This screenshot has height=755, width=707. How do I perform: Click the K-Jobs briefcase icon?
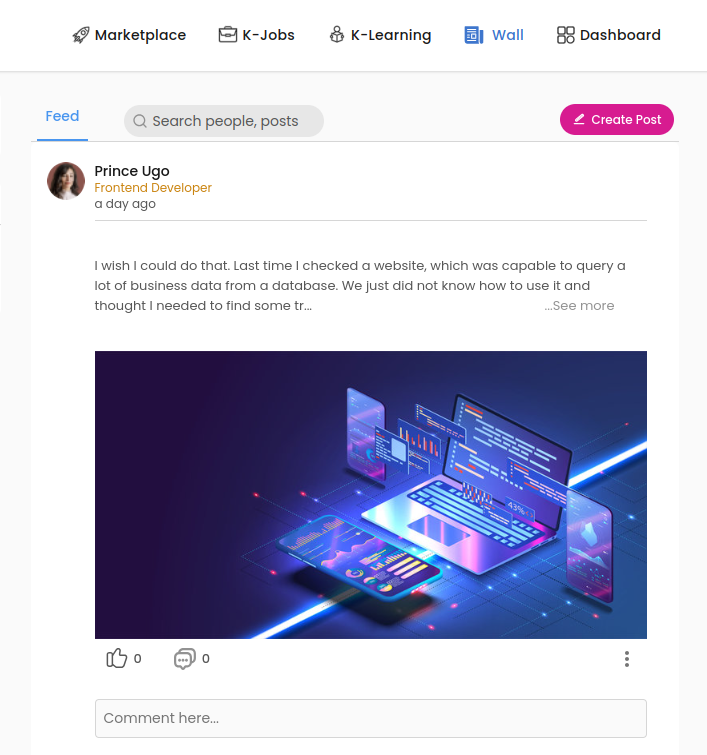[228, 35]
